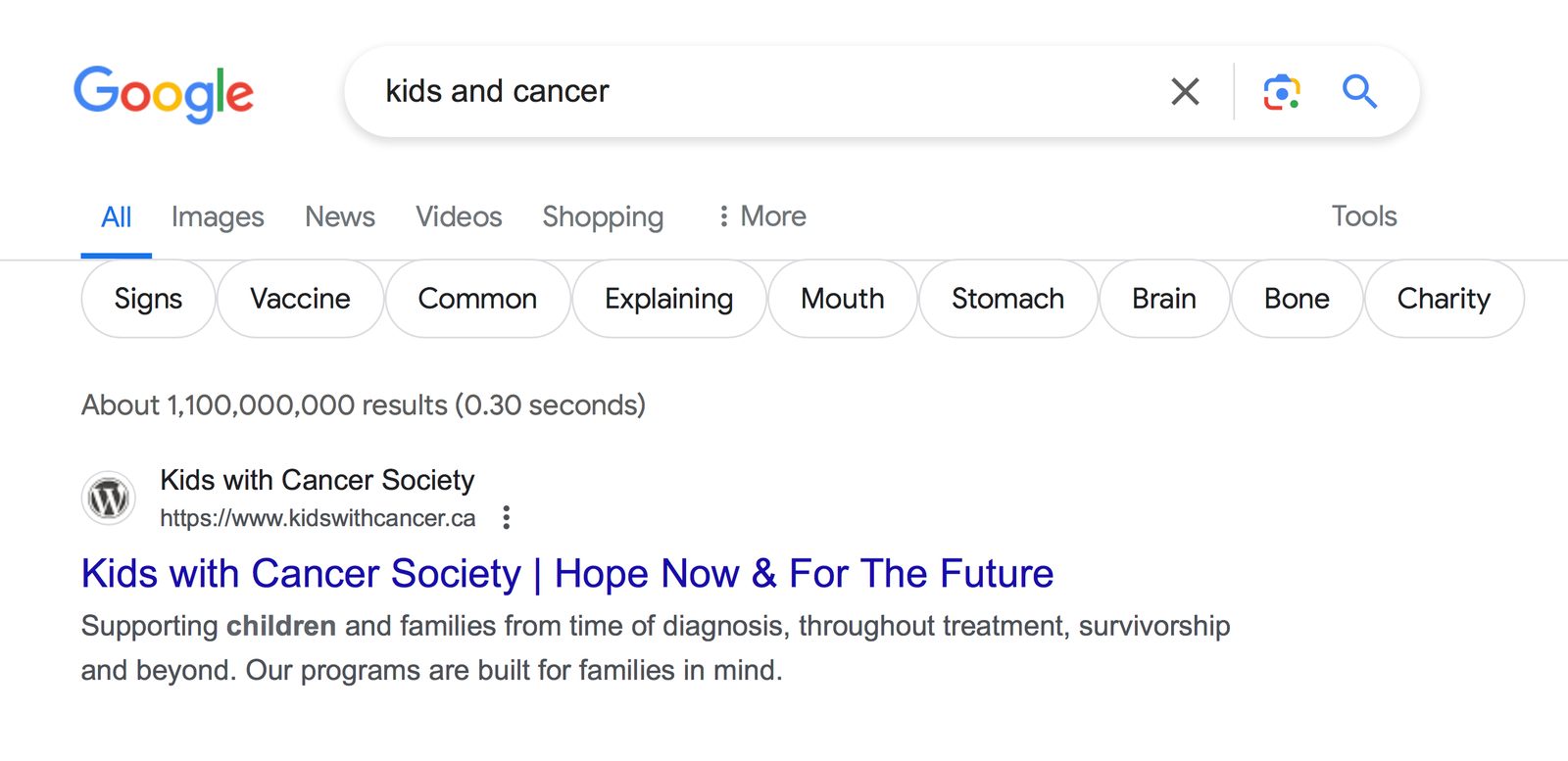Click the Kids with Cancer Society favicon
The height and width of the screenshot is (761, 1568).
click(x=109, y=498)
